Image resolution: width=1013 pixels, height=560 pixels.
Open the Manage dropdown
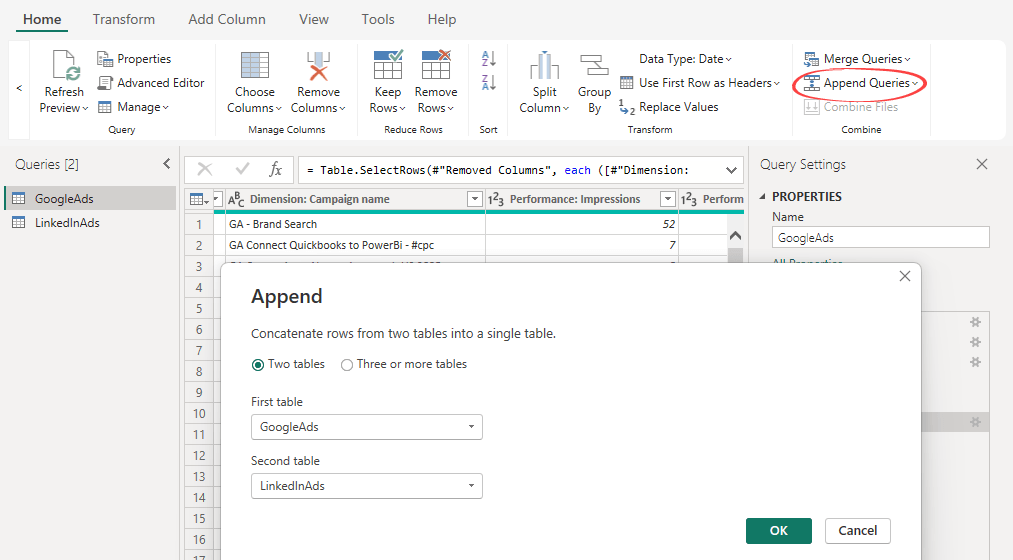click(x=133, y=107)
